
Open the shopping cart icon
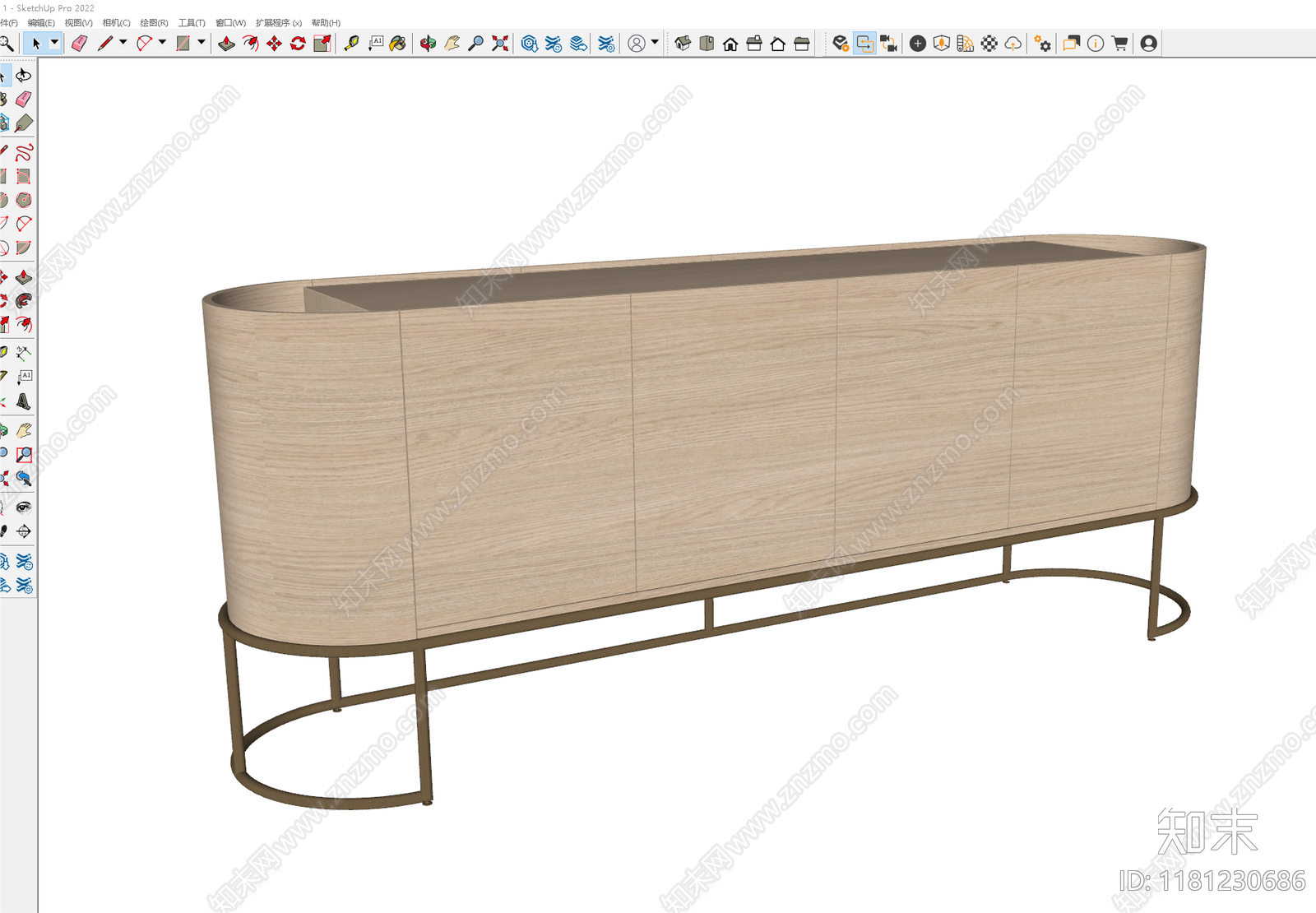(1119, 44)
